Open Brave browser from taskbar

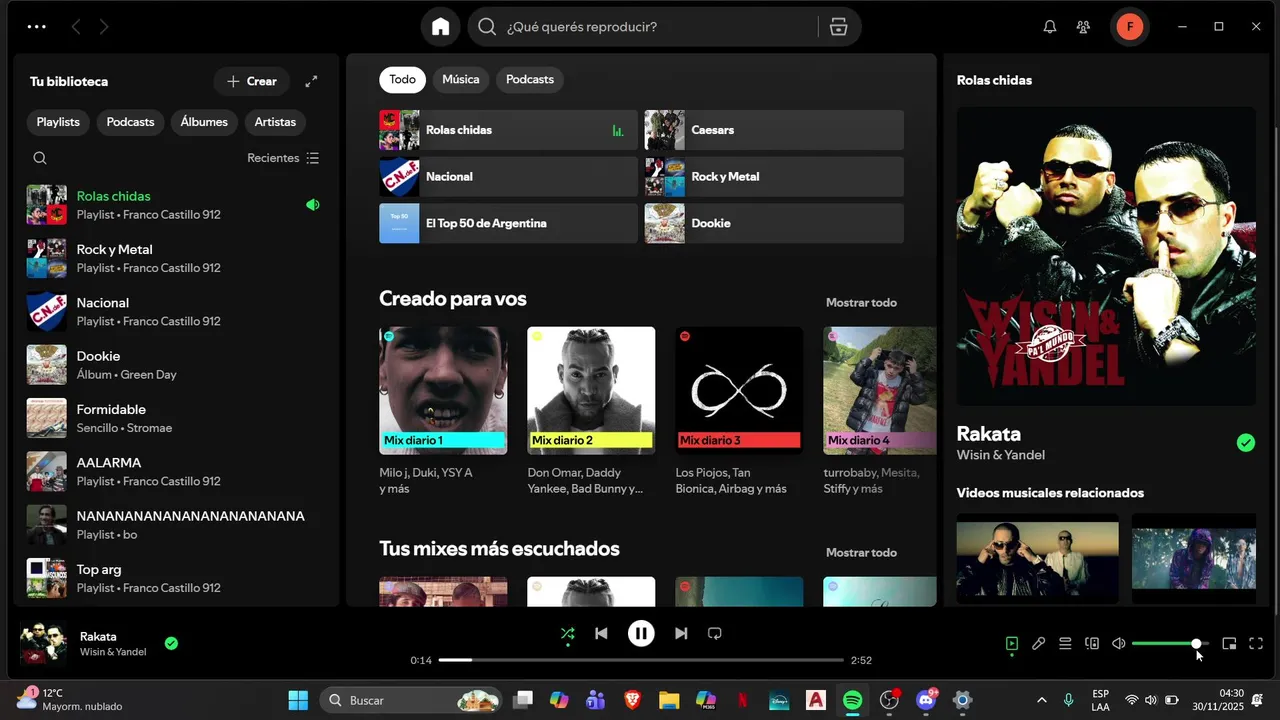pyautogui.click(x=632, y=700)
